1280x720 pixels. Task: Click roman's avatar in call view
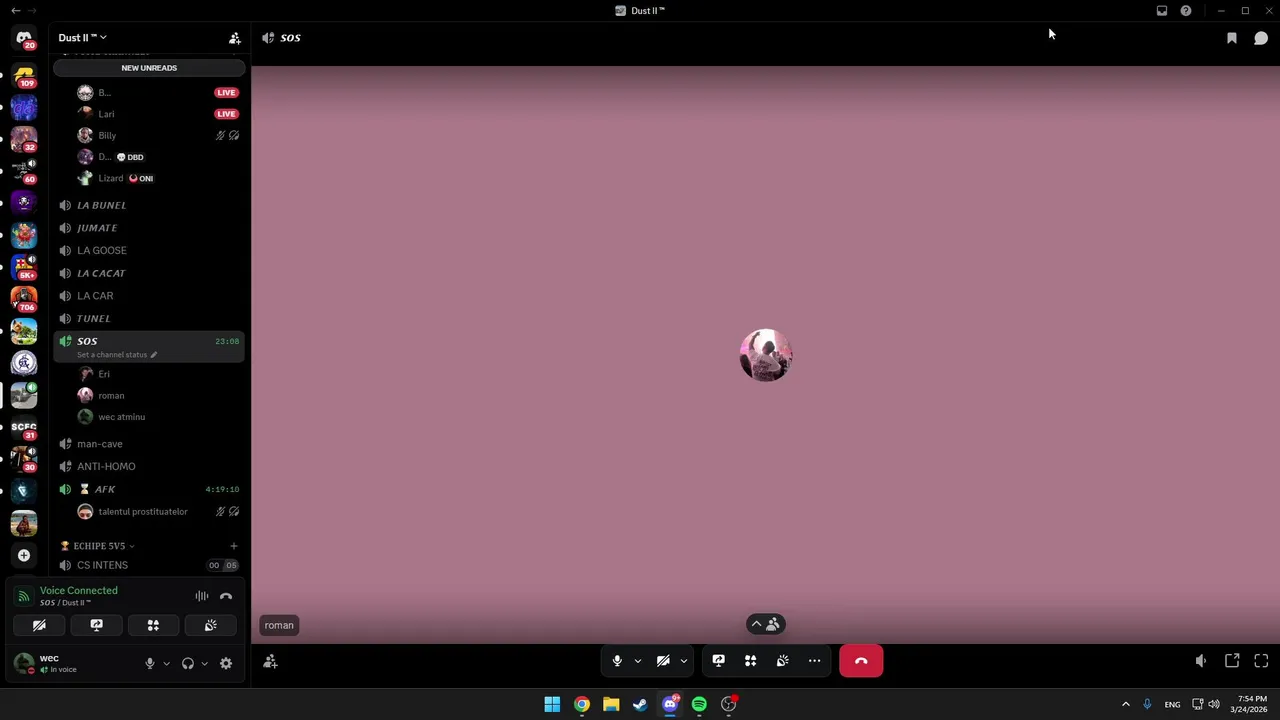coord(766,355)
